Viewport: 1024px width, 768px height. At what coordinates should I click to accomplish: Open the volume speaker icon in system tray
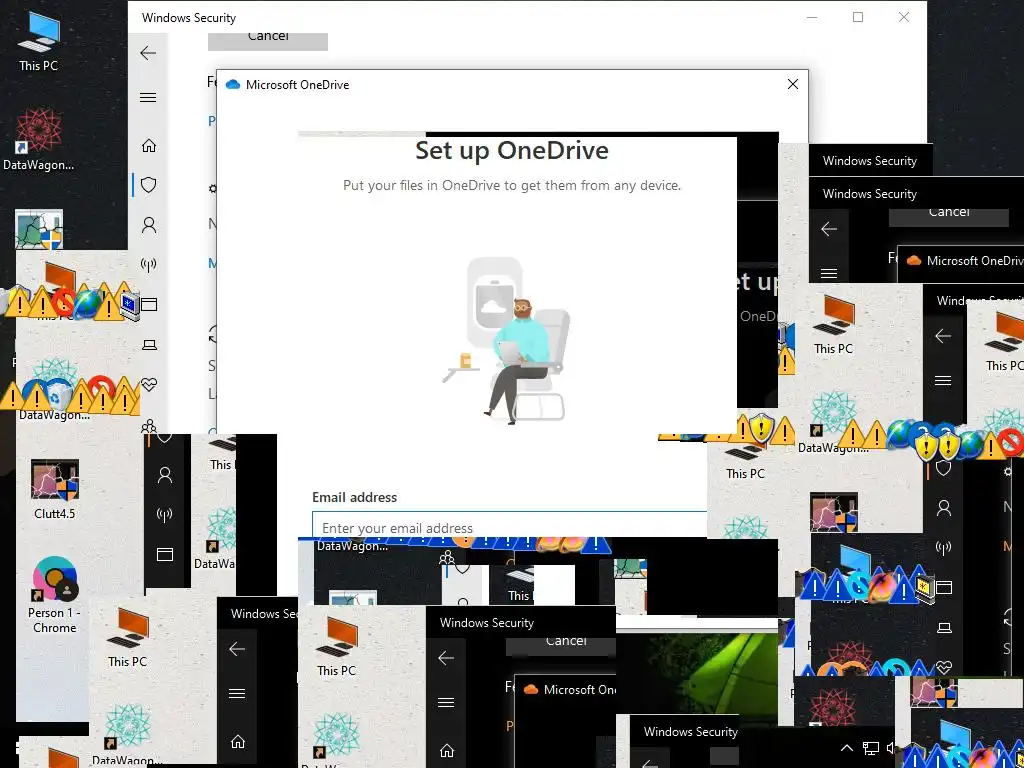[x=892, y=748]
